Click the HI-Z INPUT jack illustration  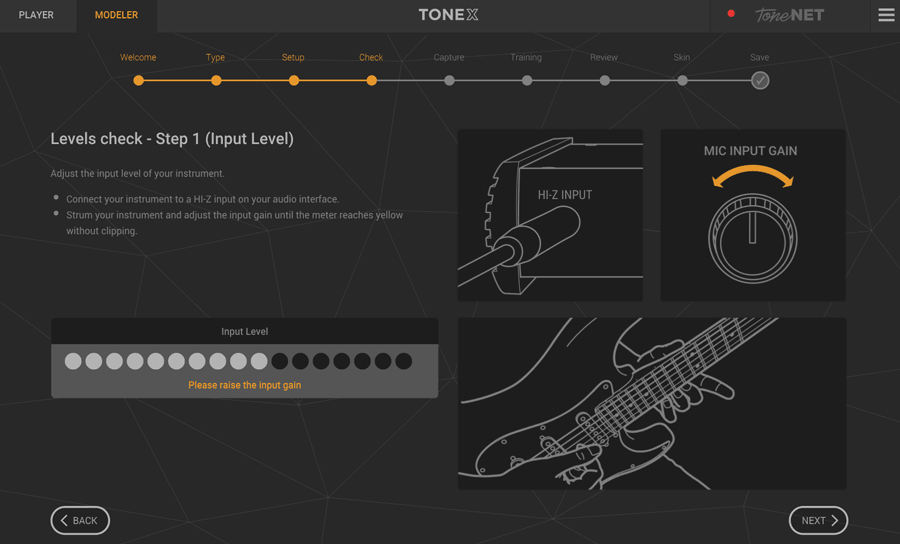pyautogui.click(x=550, y=215)
